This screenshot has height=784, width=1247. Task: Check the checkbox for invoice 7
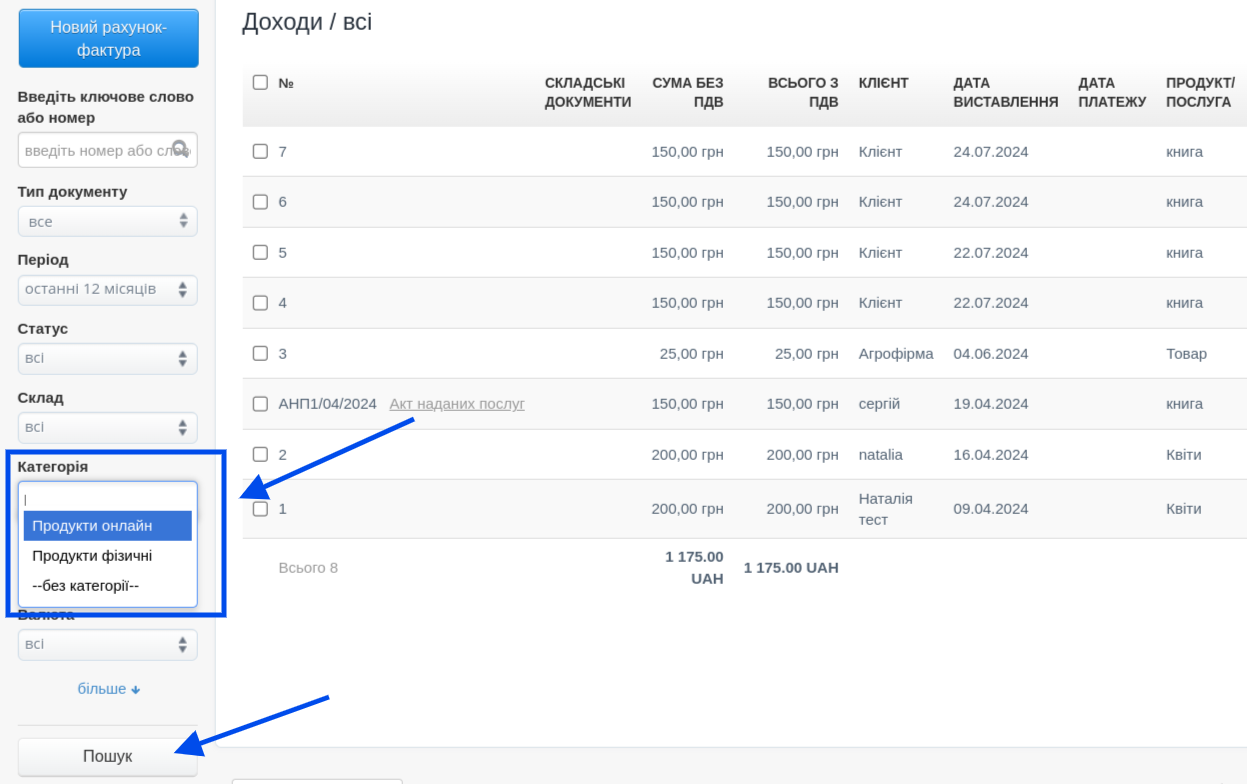[x=260, y=151]
